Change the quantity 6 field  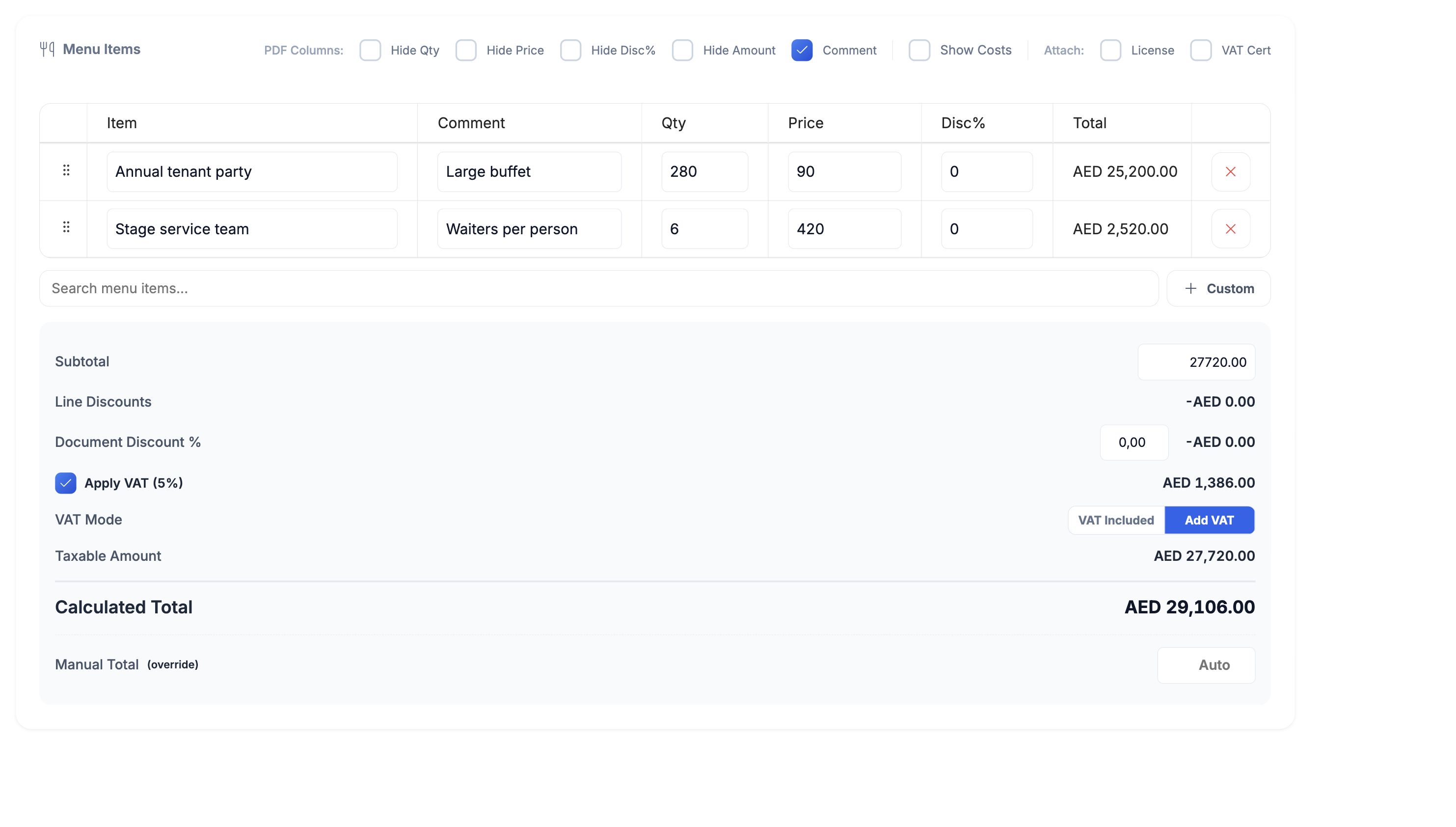click(704, 229)
